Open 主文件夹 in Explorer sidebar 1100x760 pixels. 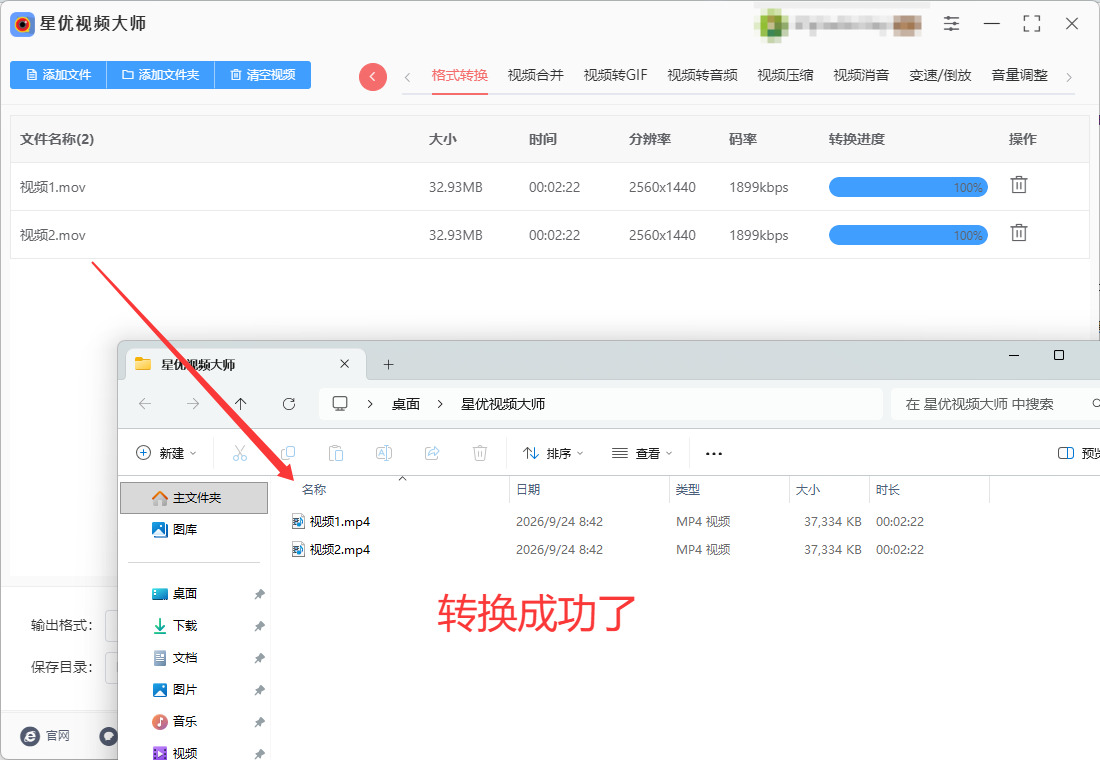point(194,498)
